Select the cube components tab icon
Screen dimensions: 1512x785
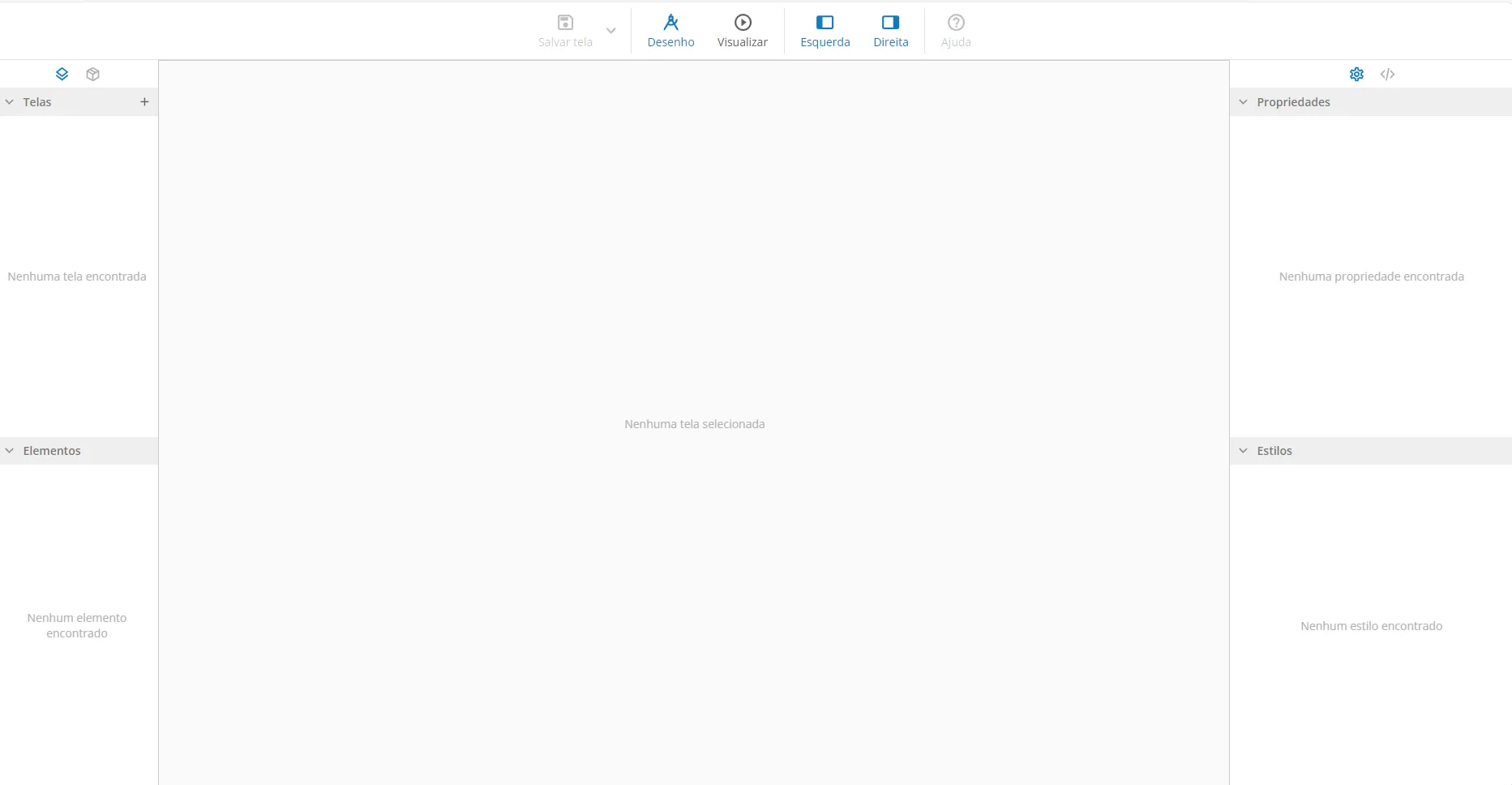pyautogui.click(x=93, y=74)
